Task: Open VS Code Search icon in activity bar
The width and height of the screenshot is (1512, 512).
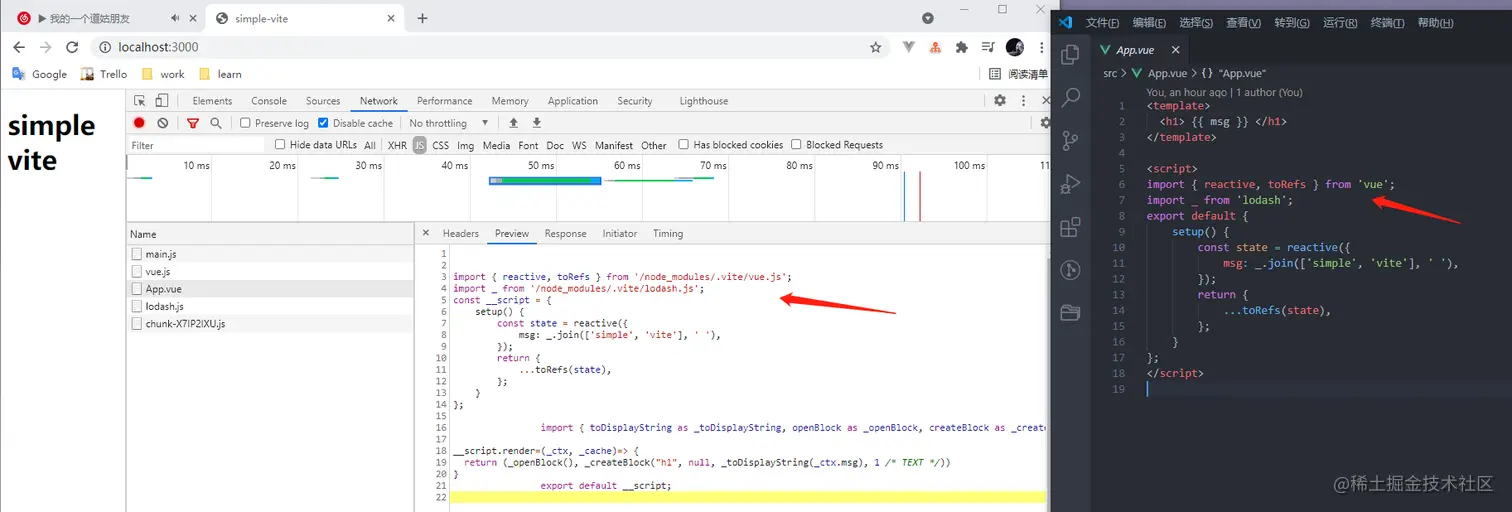Action: point(1070,97)
